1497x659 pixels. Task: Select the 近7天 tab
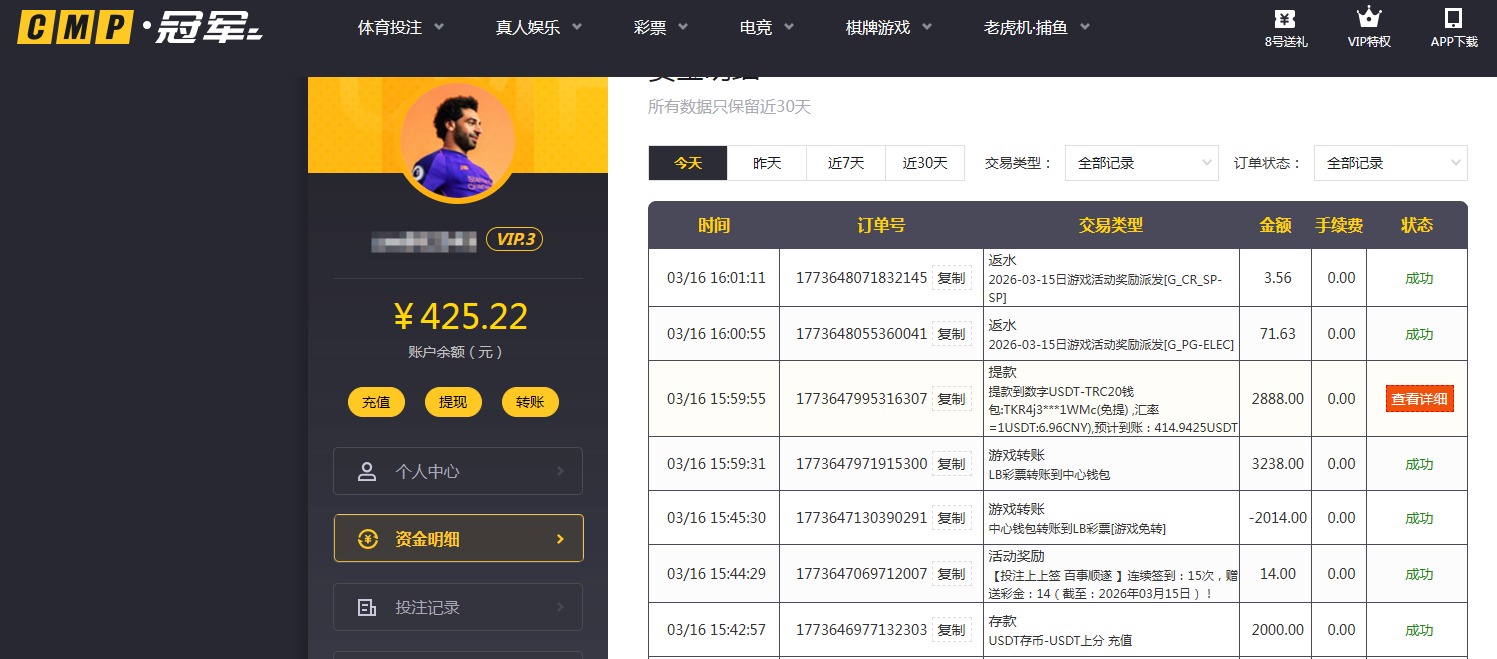point(845,162)
